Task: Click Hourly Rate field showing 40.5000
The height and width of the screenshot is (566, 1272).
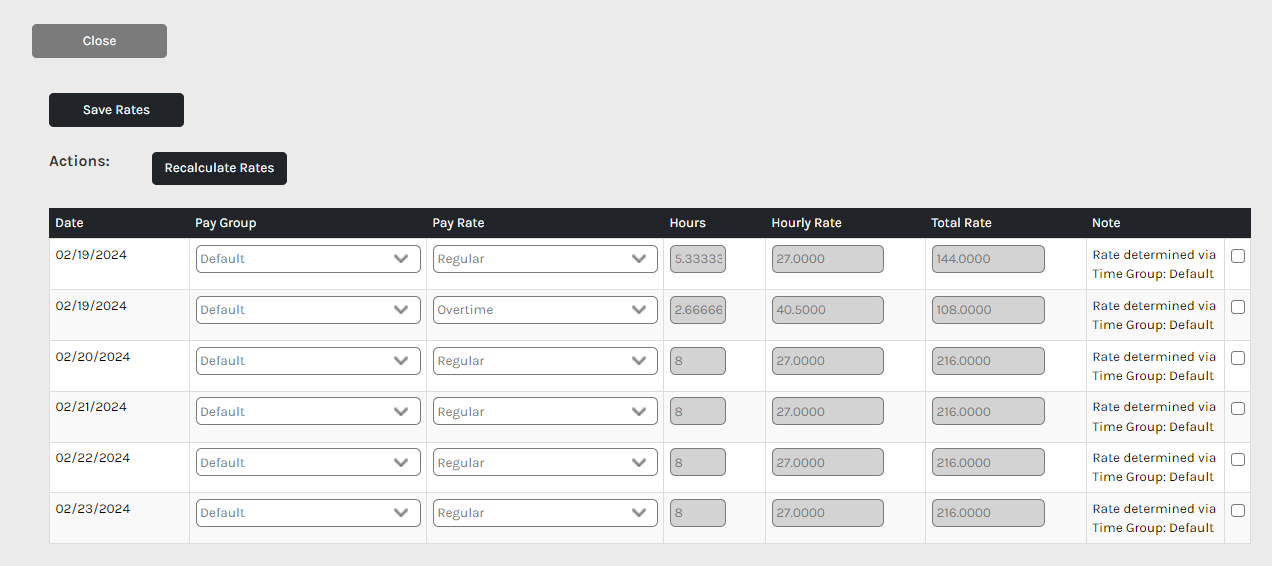Action: tap(828, 310)
